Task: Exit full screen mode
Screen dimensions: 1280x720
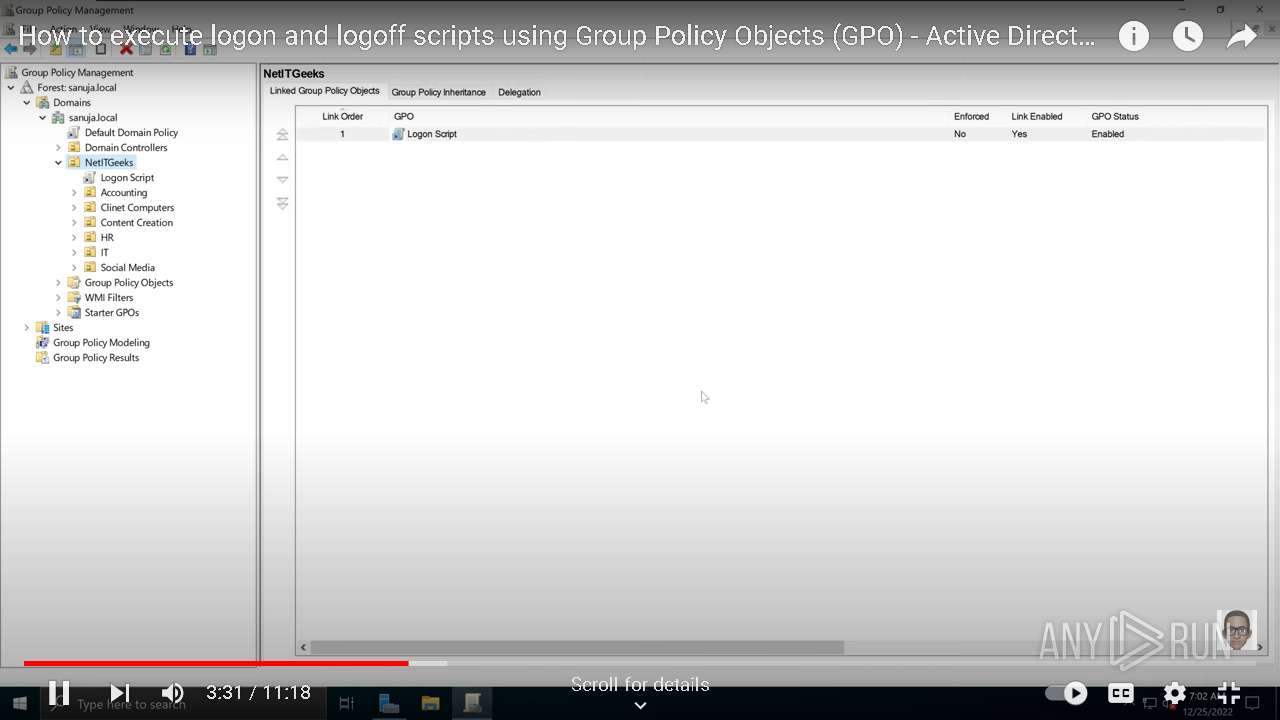Action: [x=1229, y=692]
